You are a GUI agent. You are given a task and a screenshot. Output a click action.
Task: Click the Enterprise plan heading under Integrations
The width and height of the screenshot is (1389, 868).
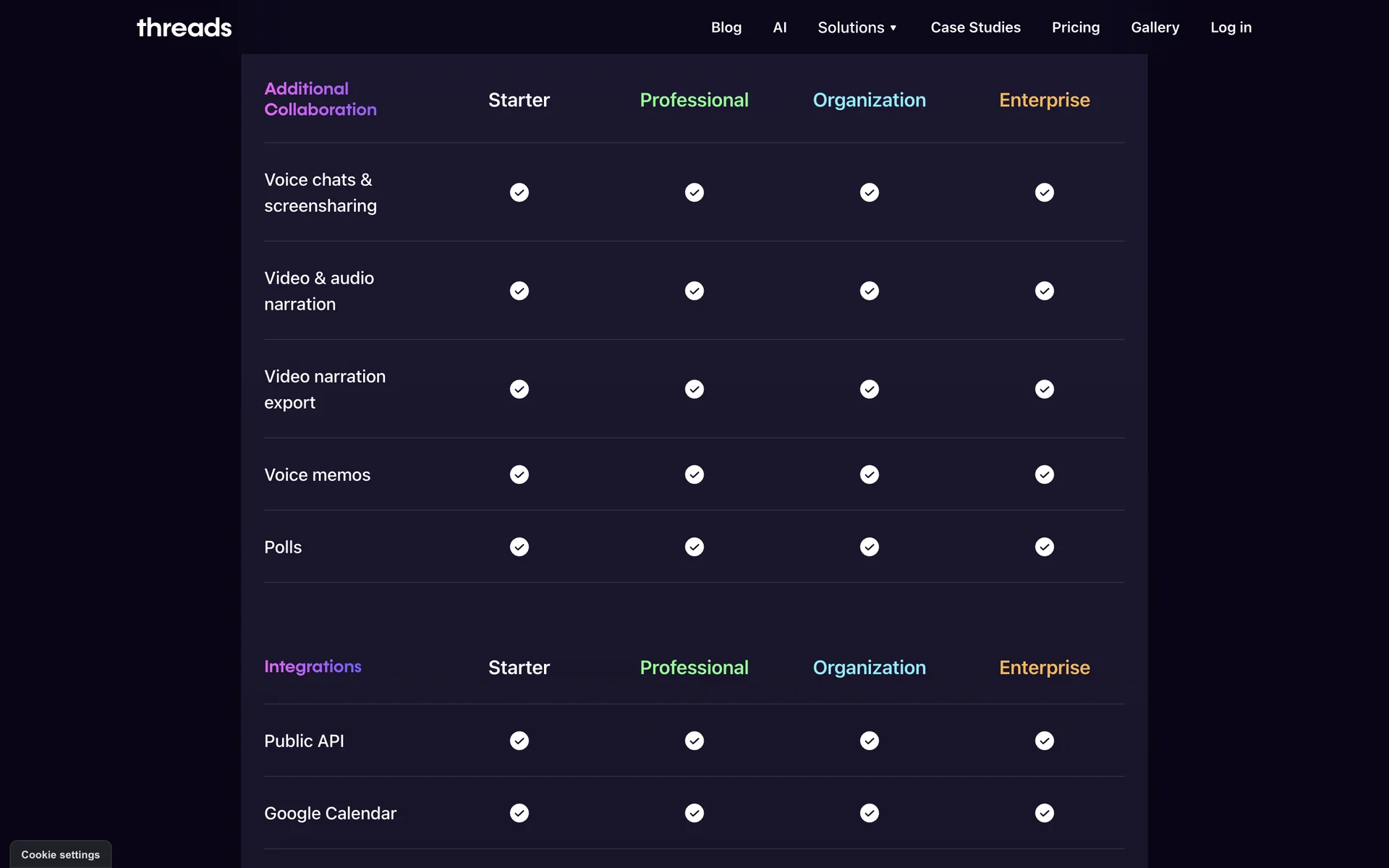[1044, 668]
